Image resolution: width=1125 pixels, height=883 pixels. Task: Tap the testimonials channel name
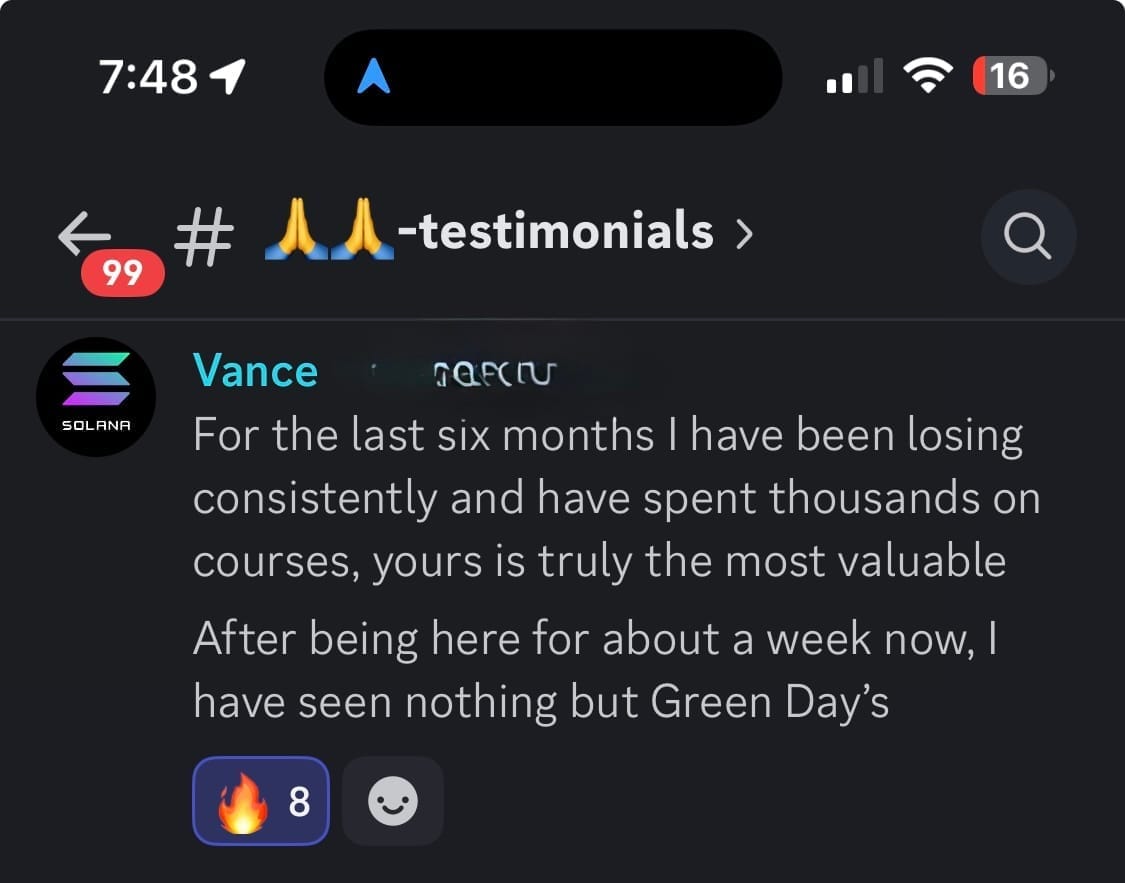[x=565, y=232]
